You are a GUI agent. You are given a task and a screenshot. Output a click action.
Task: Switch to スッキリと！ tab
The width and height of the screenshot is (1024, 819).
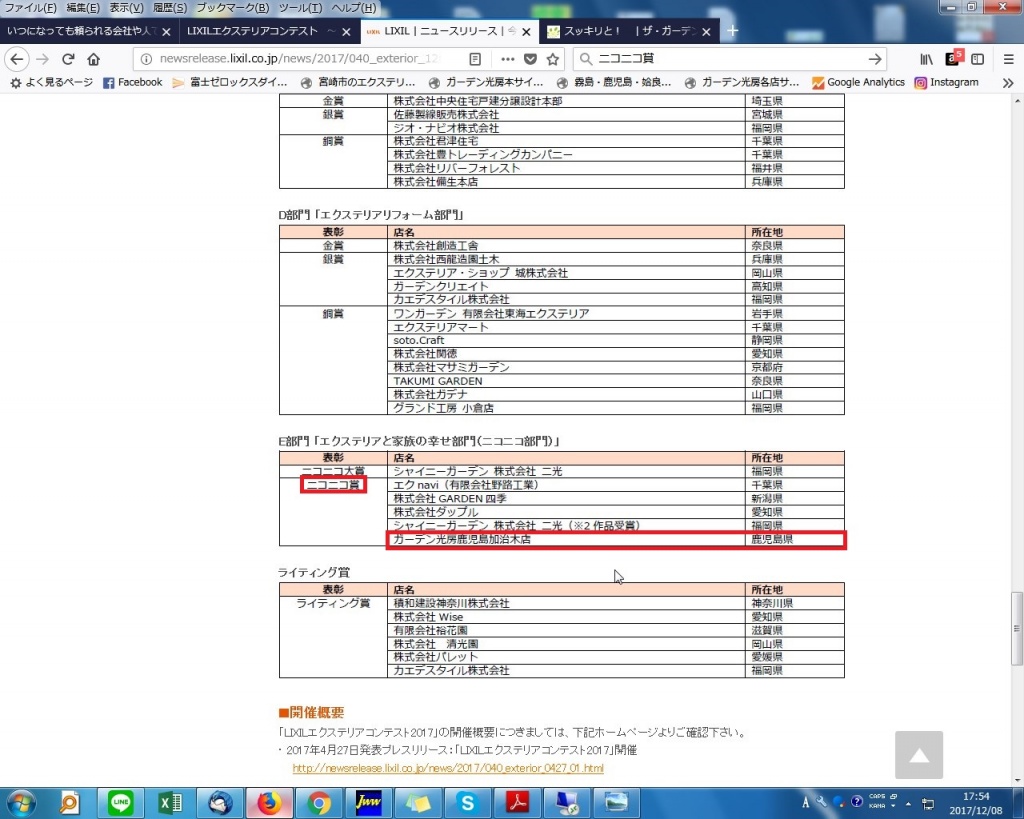tap(629, 31)
